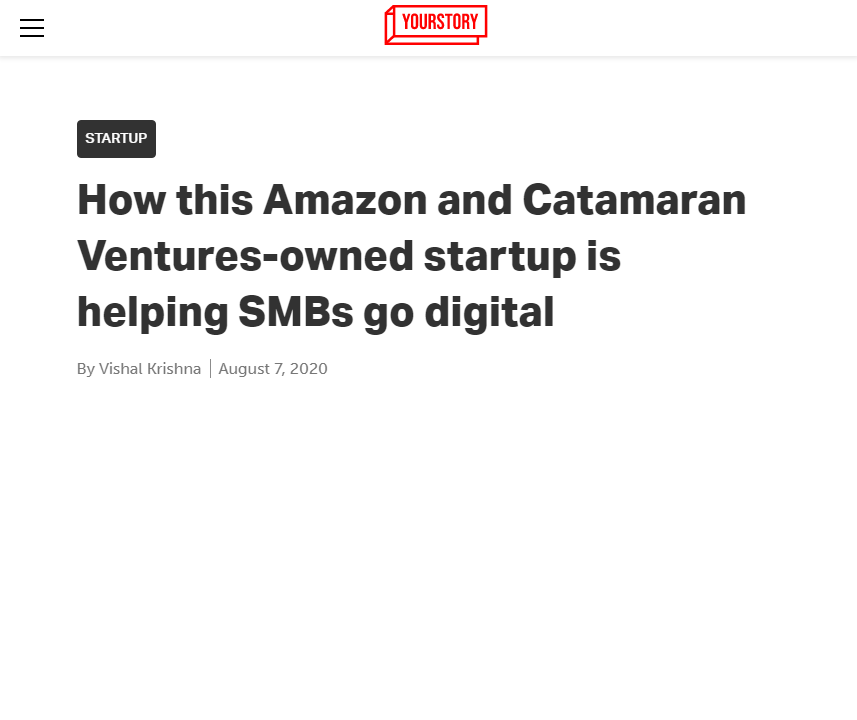Click the publication date August 7, 2020
The height and width of the screenshot is (720, 857).
(x=272, y=368)
